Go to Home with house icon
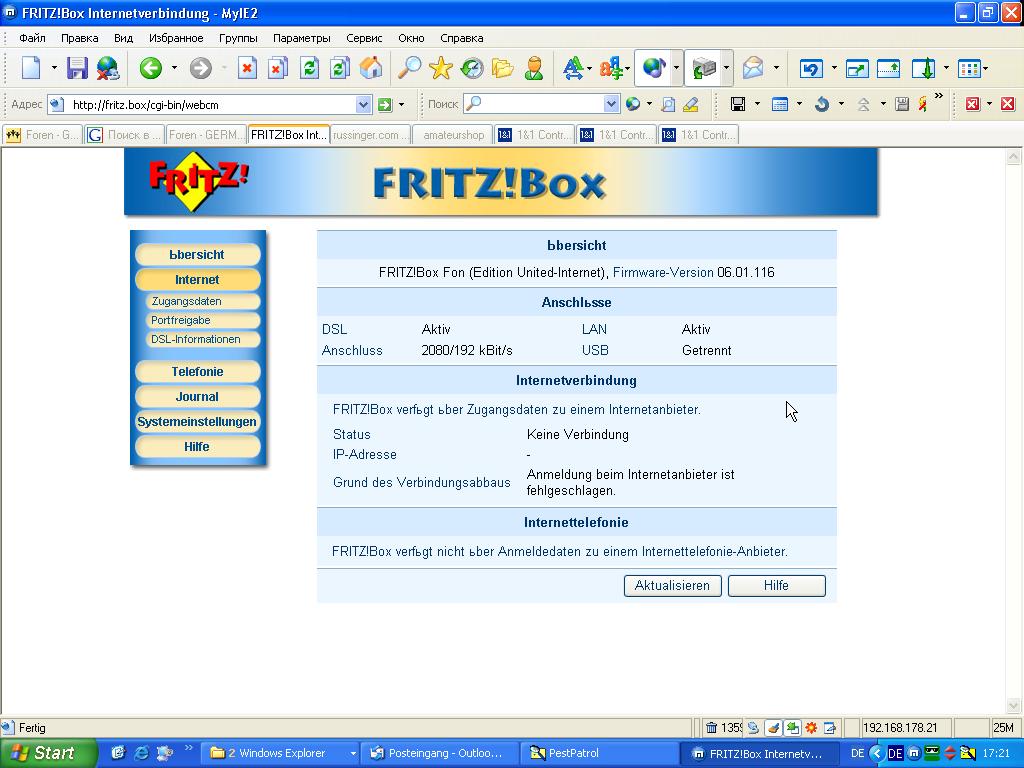1024x768 pixels. (x=371, y=67)
